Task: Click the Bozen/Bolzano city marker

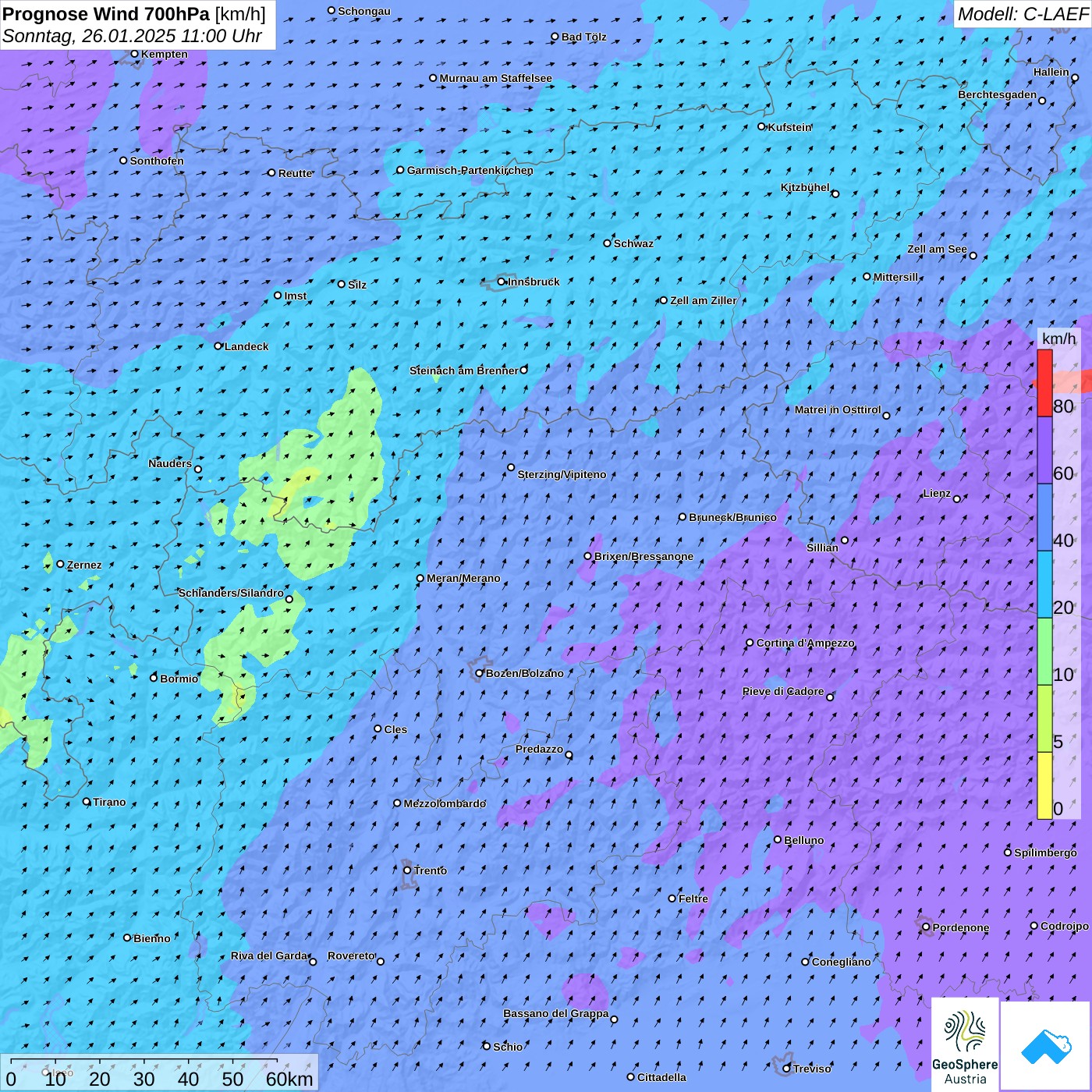Action: (480, 673)
